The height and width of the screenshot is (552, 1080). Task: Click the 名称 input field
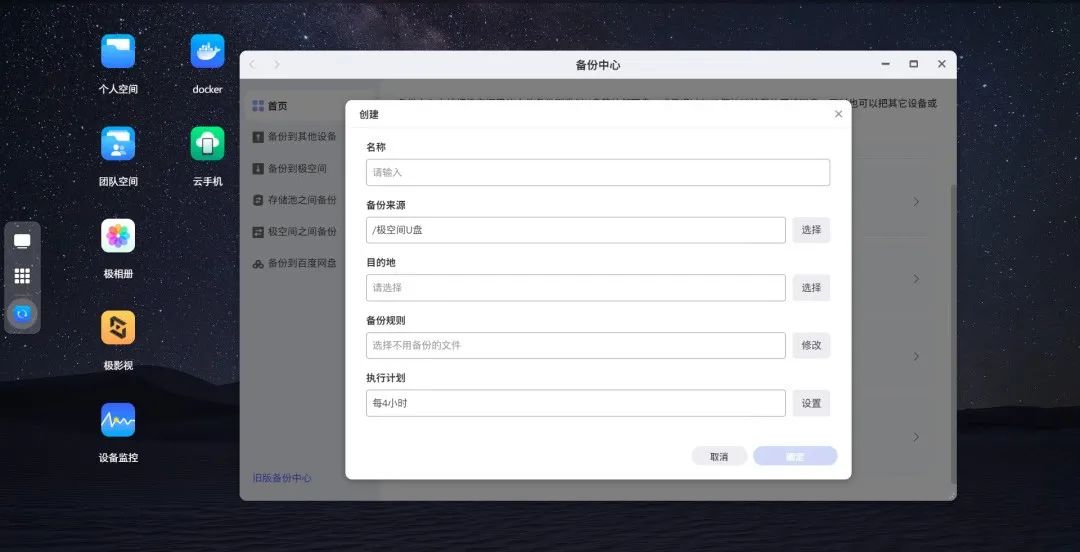[597, 172]
